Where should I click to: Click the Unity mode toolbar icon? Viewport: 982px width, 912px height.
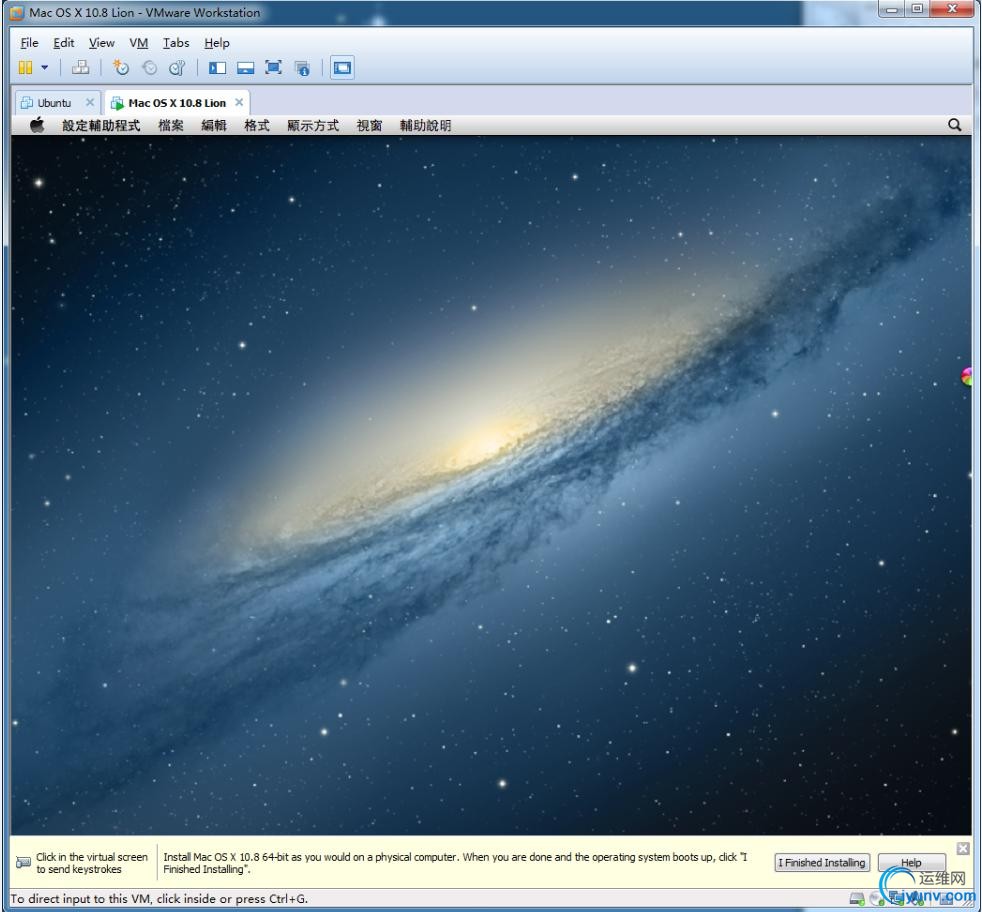click(x=302, y=68)
